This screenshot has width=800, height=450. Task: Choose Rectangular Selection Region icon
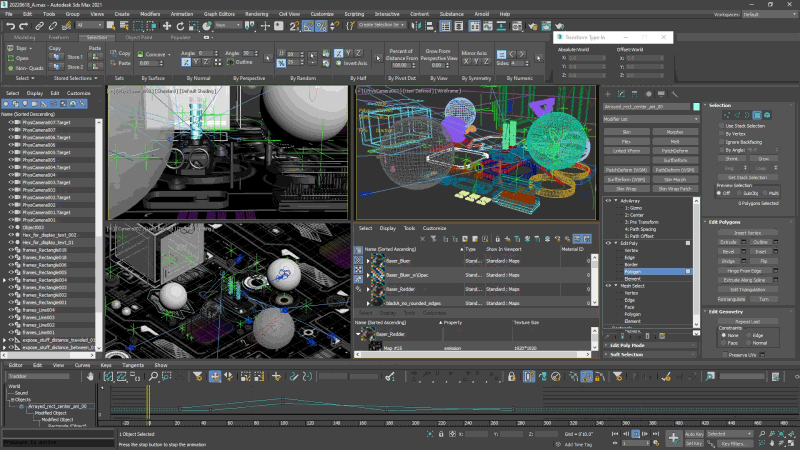pyautogui.click(x=138, y=26)
